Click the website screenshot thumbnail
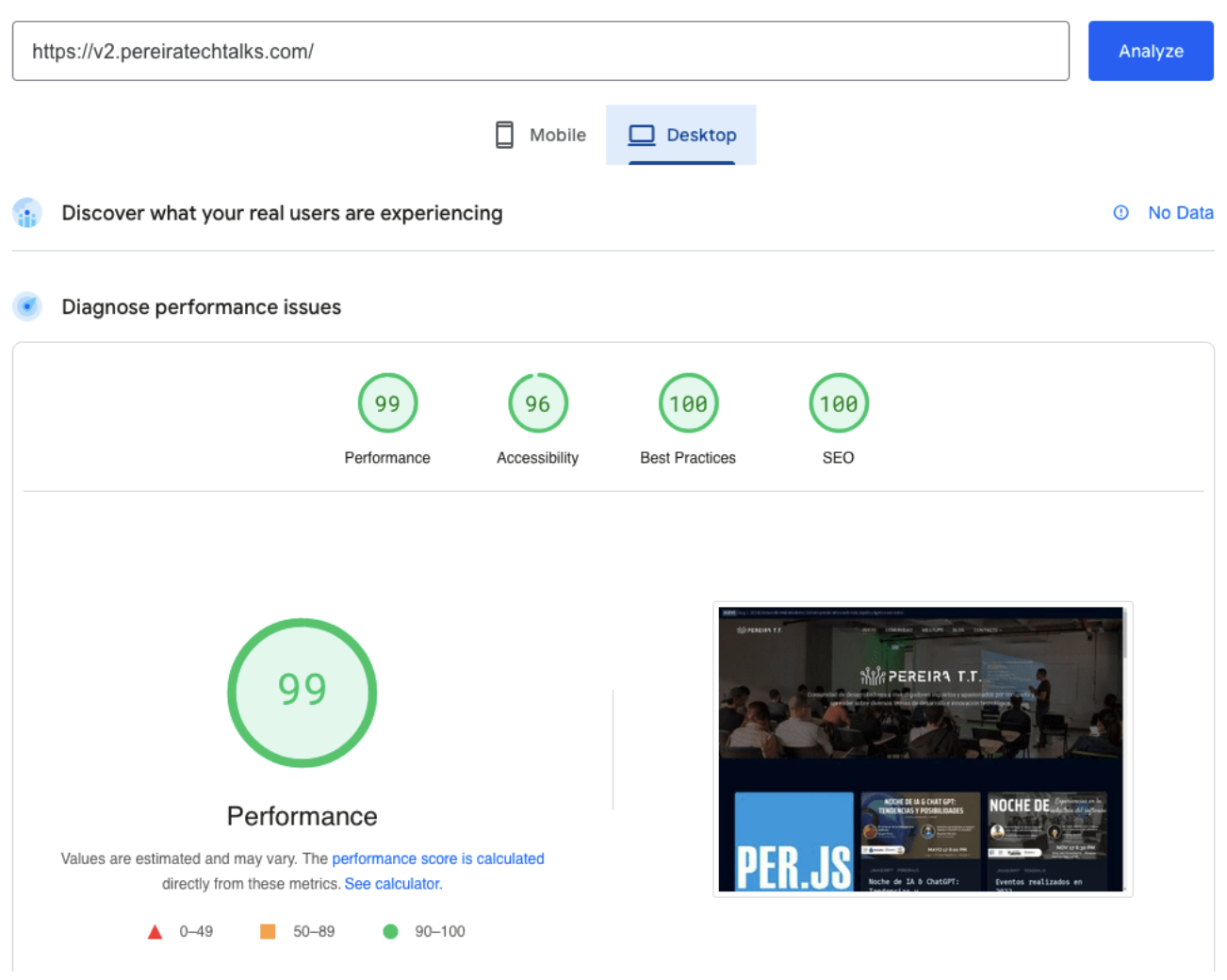This screenshot has height=980, width=1227. pyautogui.click(x=922, y=748)
